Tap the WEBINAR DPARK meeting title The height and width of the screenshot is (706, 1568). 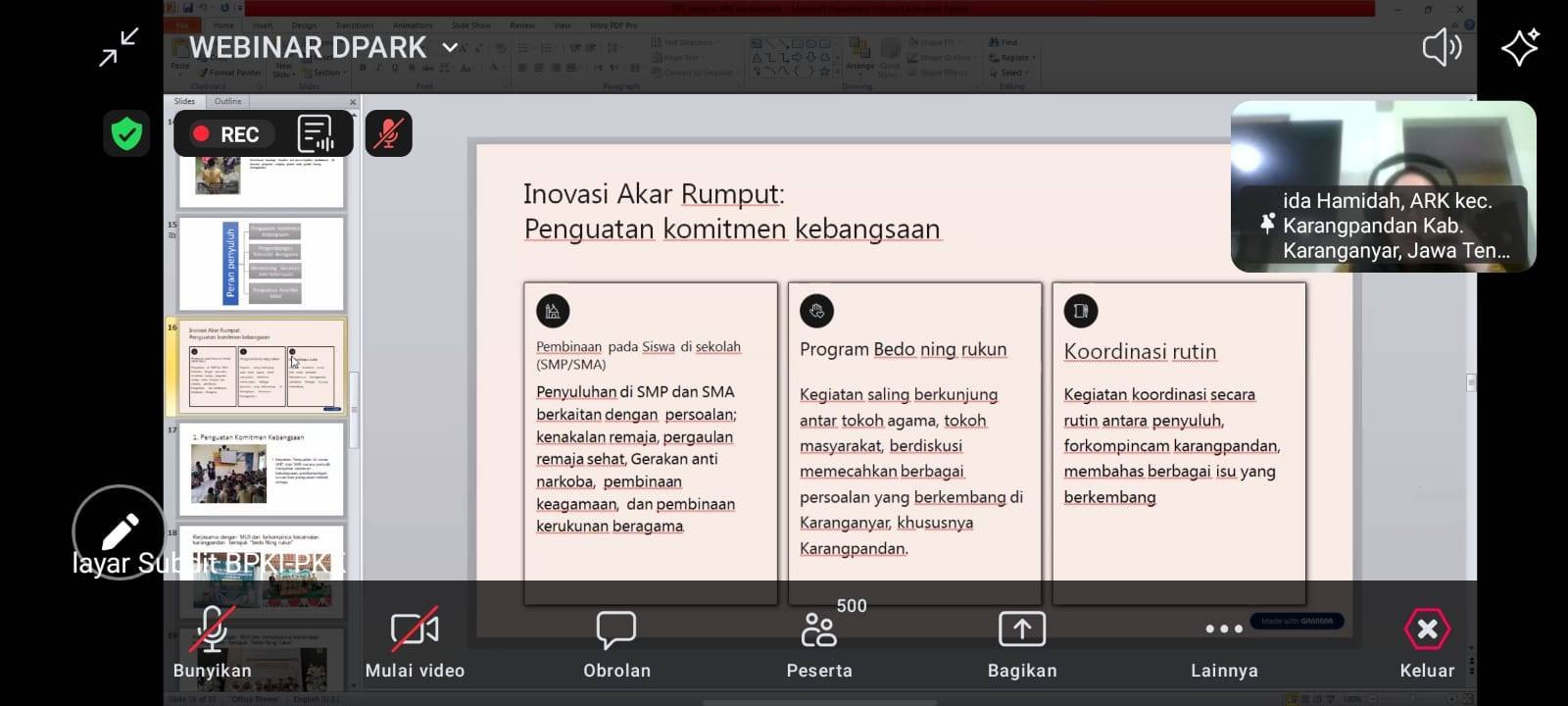[308, 47]
